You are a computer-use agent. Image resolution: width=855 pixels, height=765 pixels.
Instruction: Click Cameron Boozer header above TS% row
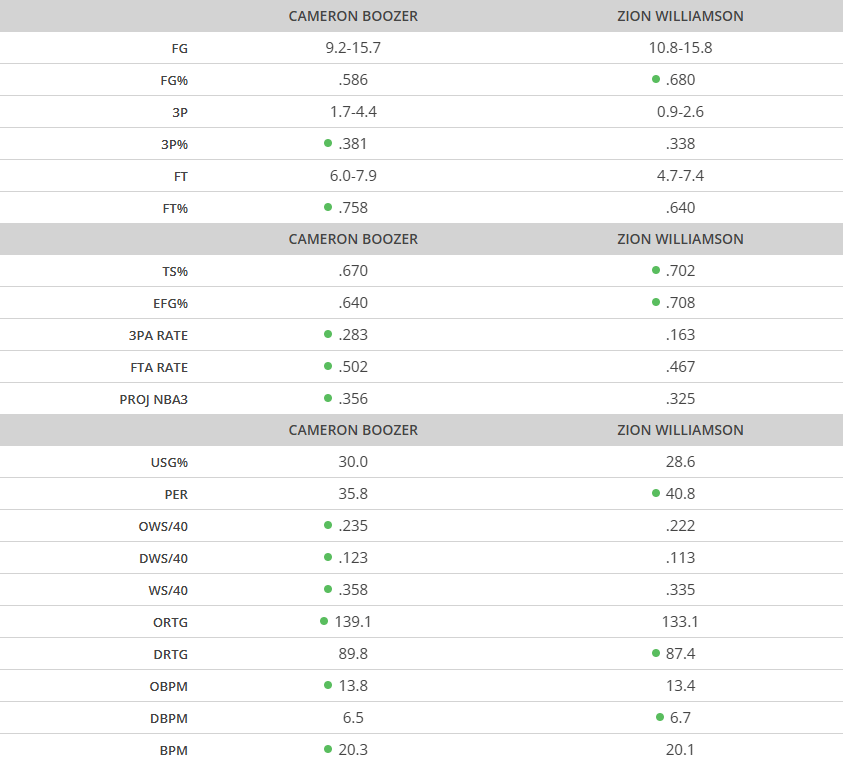tap(353, 239)
